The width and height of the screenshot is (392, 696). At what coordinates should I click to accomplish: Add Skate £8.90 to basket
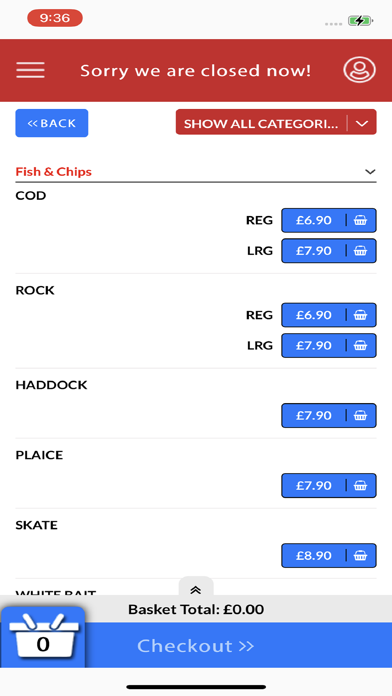click(329, 556)
